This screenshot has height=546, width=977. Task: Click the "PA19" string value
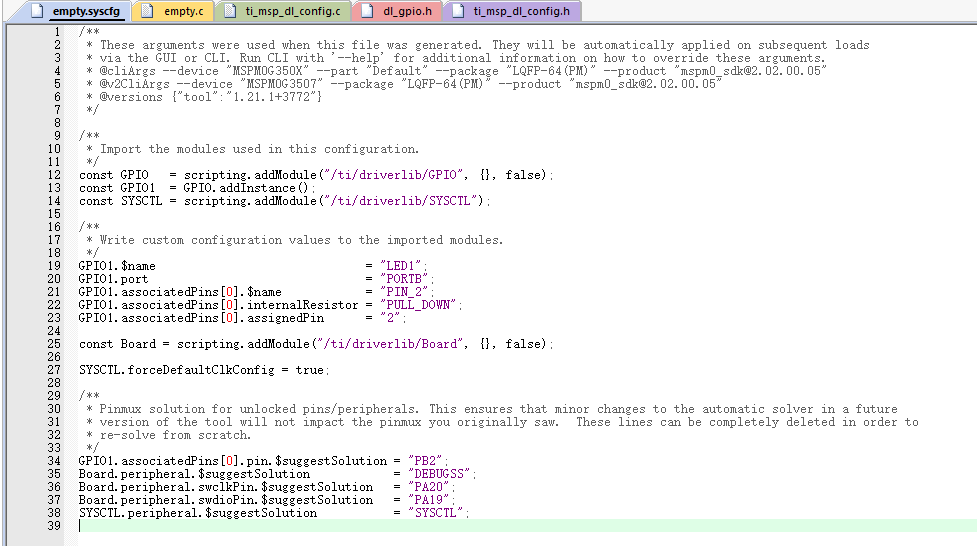coord(429,500)
